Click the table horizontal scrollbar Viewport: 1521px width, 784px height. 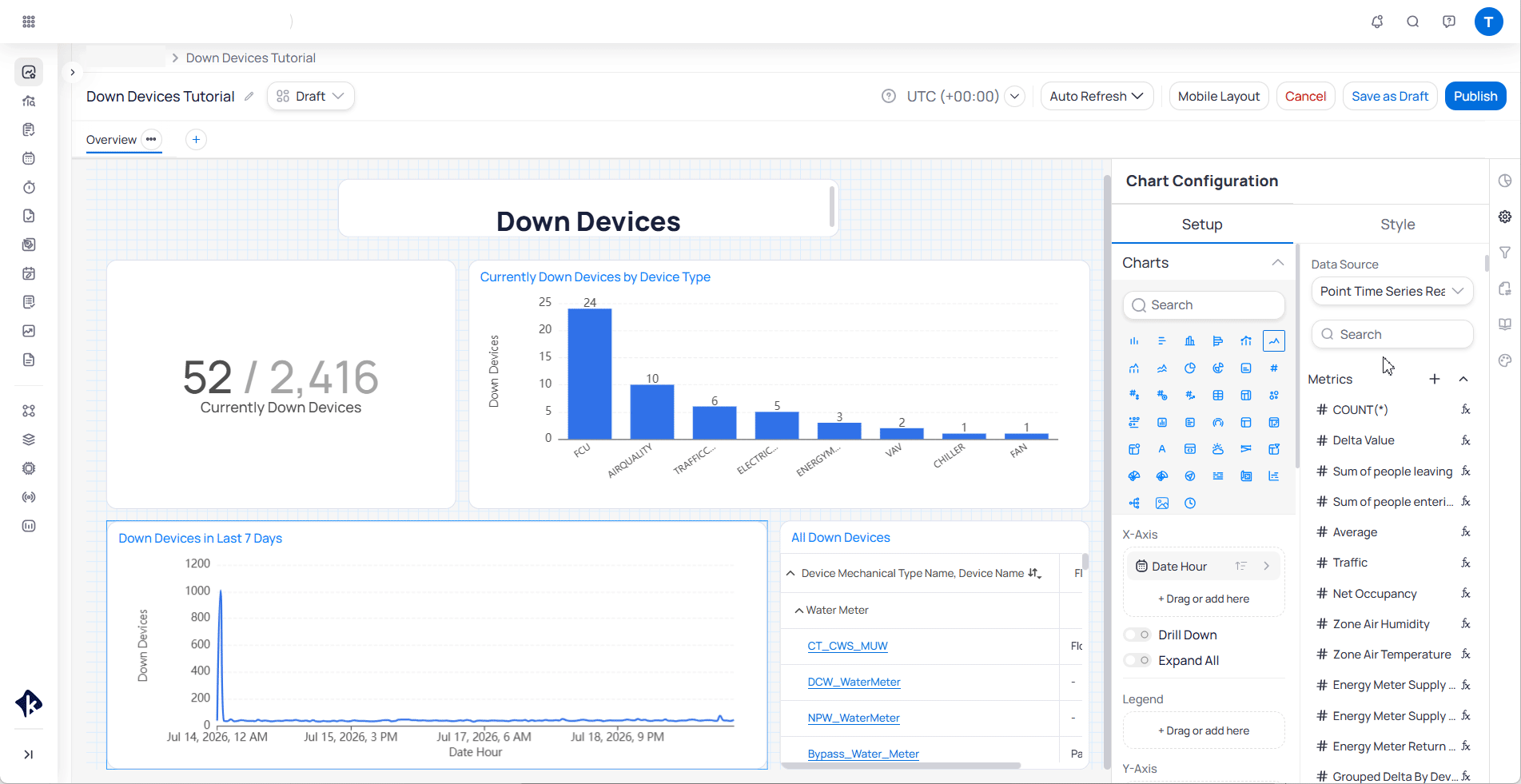[x=901, y=766]
